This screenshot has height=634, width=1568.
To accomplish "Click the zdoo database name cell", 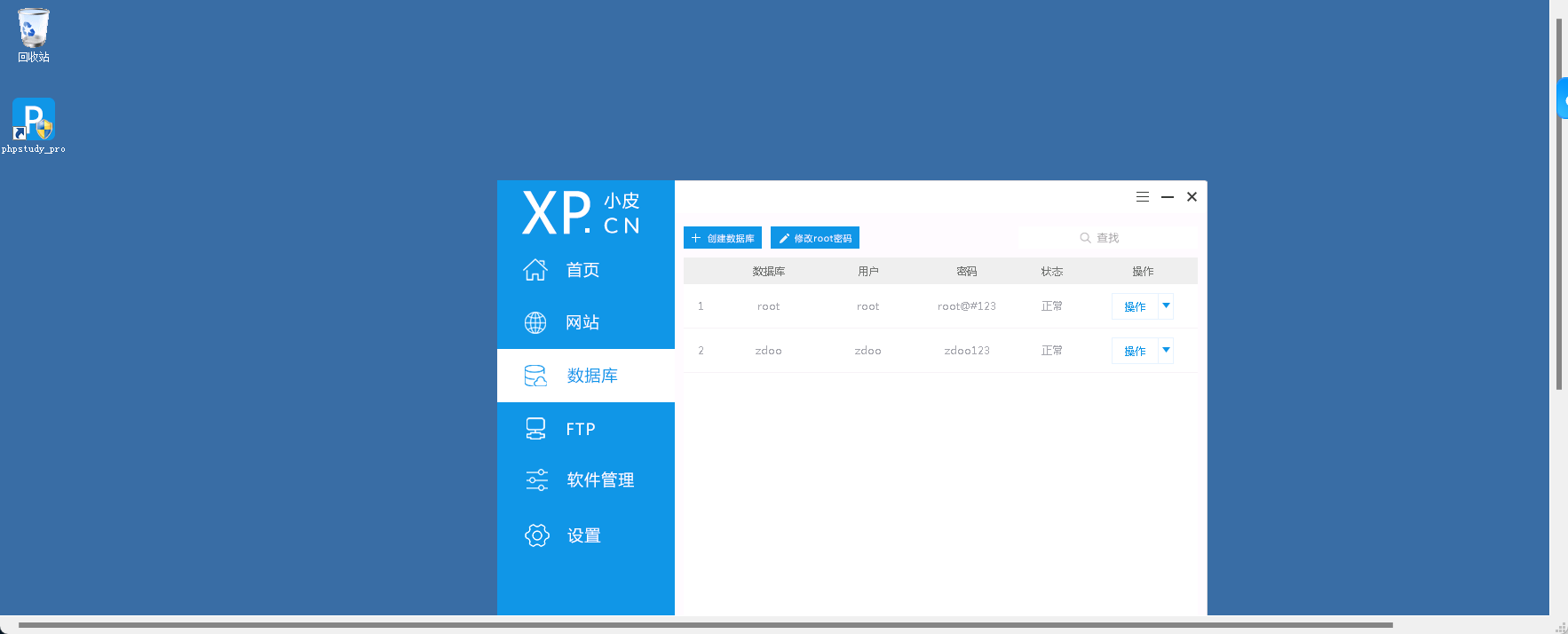I will pyautogui.click(x=769, y=351).
